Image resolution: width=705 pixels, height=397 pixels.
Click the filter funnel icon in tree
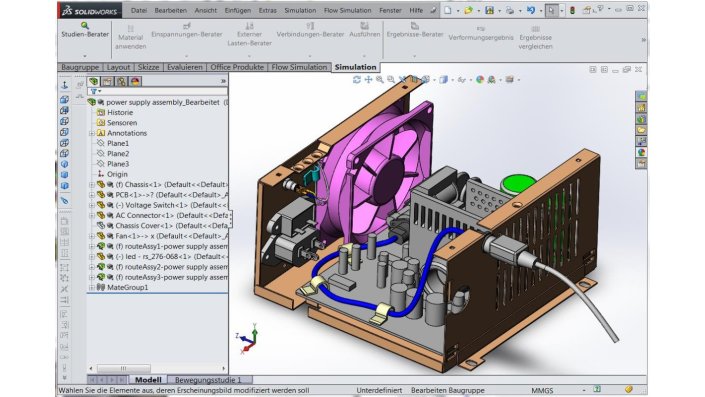pyautogui.click(x=94, y=91)
